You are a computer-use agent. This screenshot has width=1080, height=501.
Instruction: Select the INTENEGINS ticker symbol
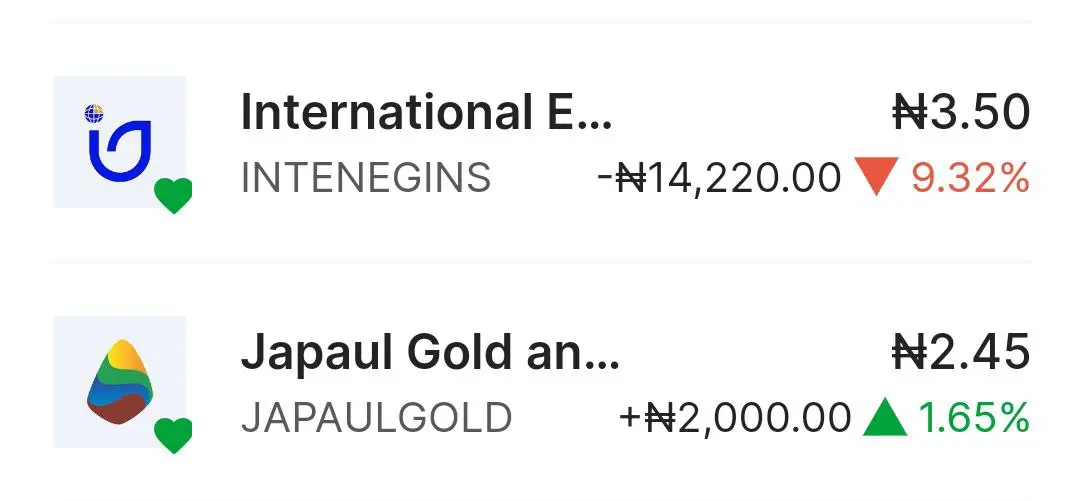point(366,178)
